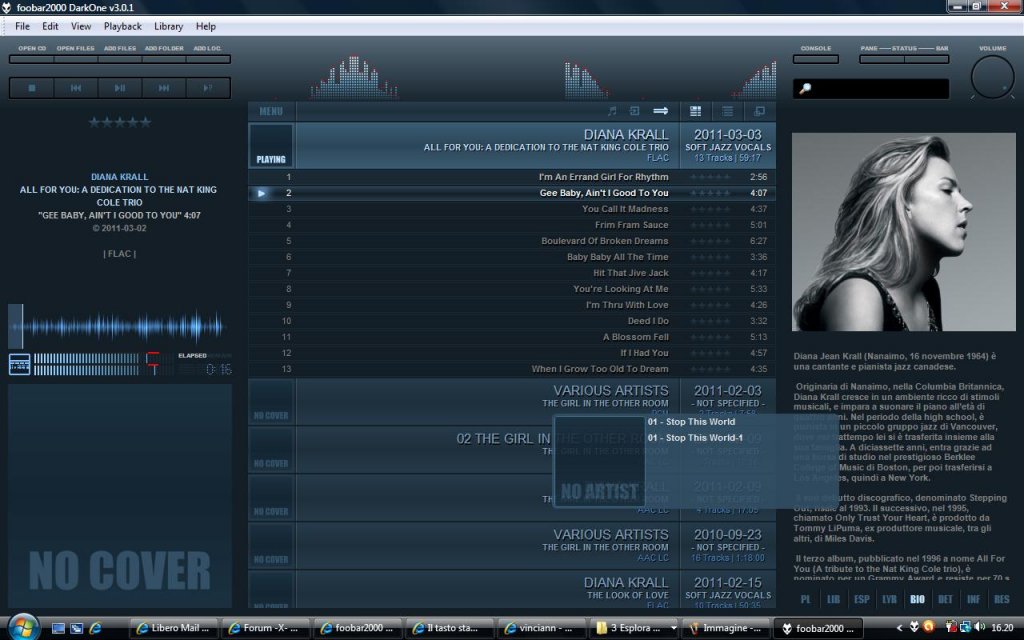The image size is (1024, 640).
Task: Select the BIO panel tab
Action: tap(918, 599)
